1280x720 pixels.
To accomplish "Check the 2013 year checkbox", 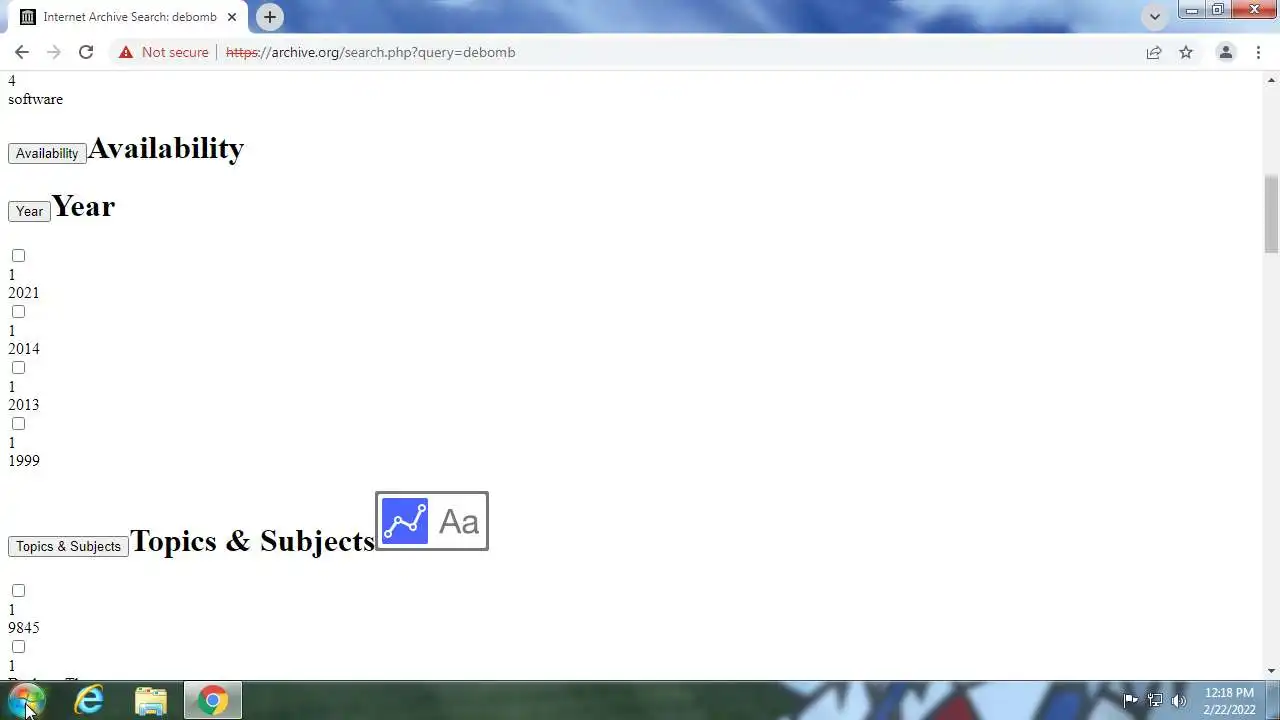I will click(x=18, y=368).
